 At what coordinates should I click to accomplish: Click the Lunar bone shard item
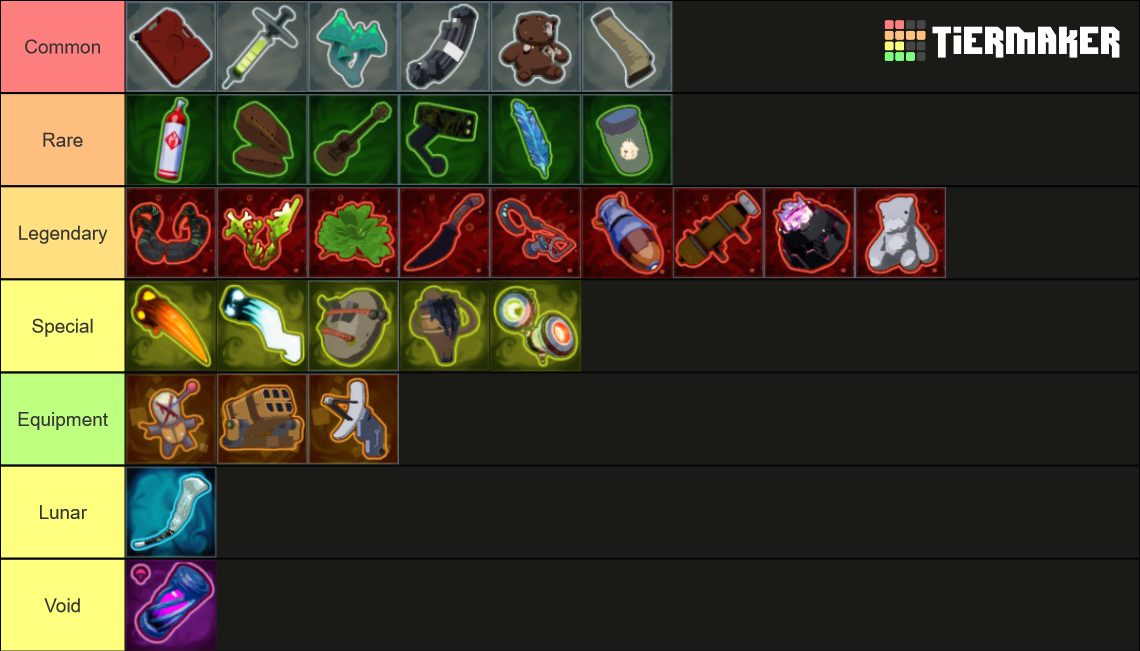(x=171, y=512)
